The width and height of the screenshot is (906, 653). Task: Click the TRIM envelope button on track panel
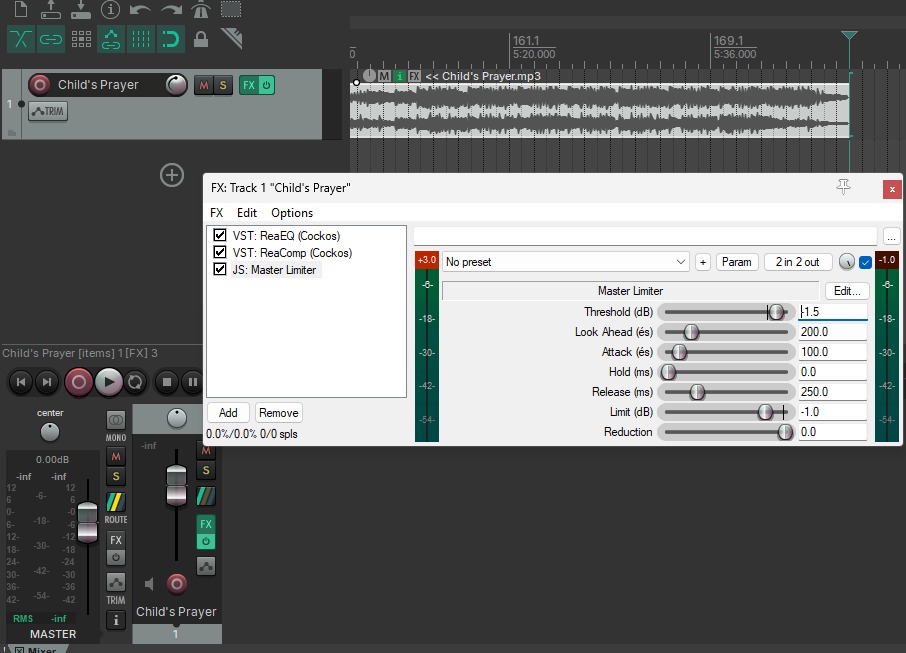click(x=48, y=111)
